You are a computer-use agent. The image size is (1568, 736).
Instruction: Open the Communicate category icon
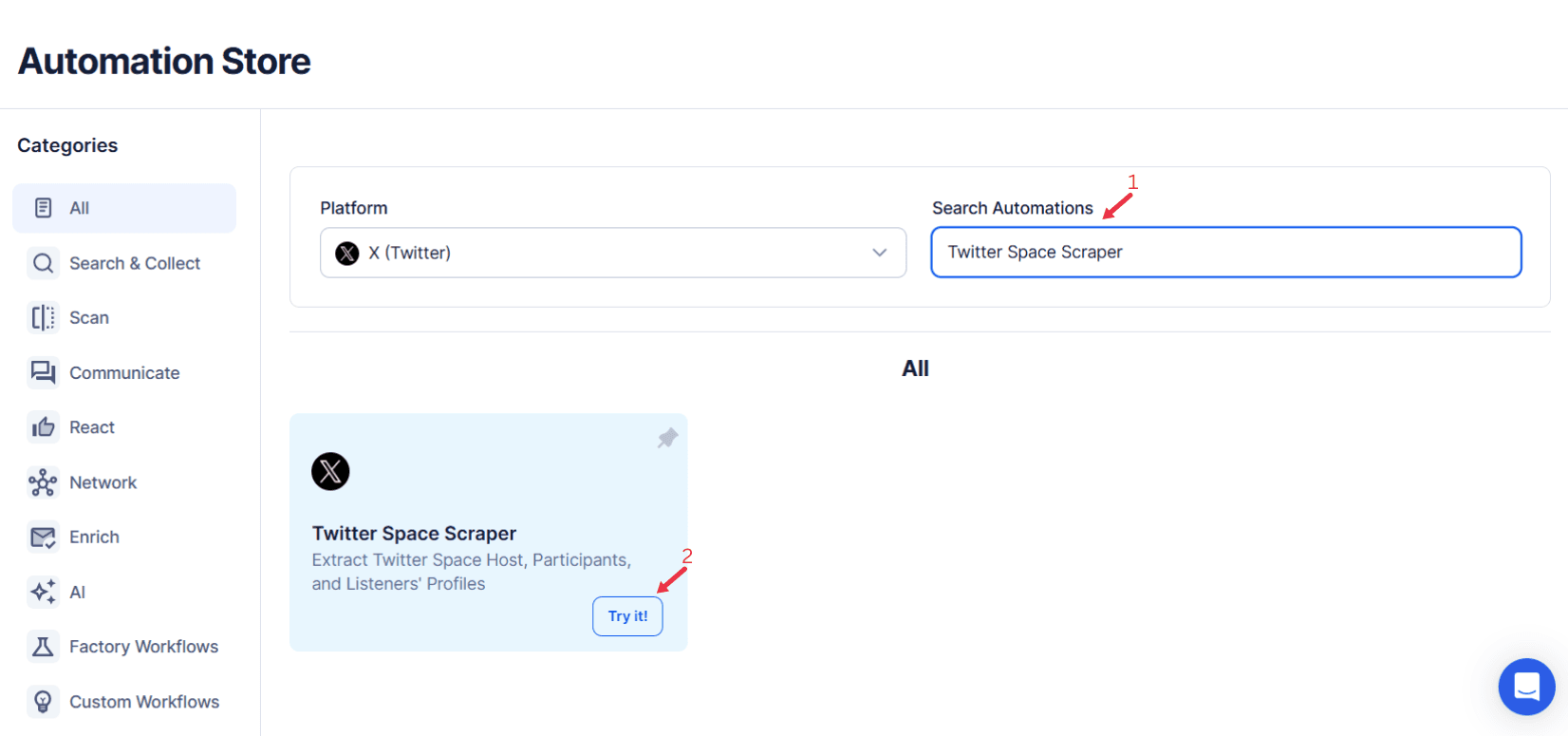tap(43, 372)
